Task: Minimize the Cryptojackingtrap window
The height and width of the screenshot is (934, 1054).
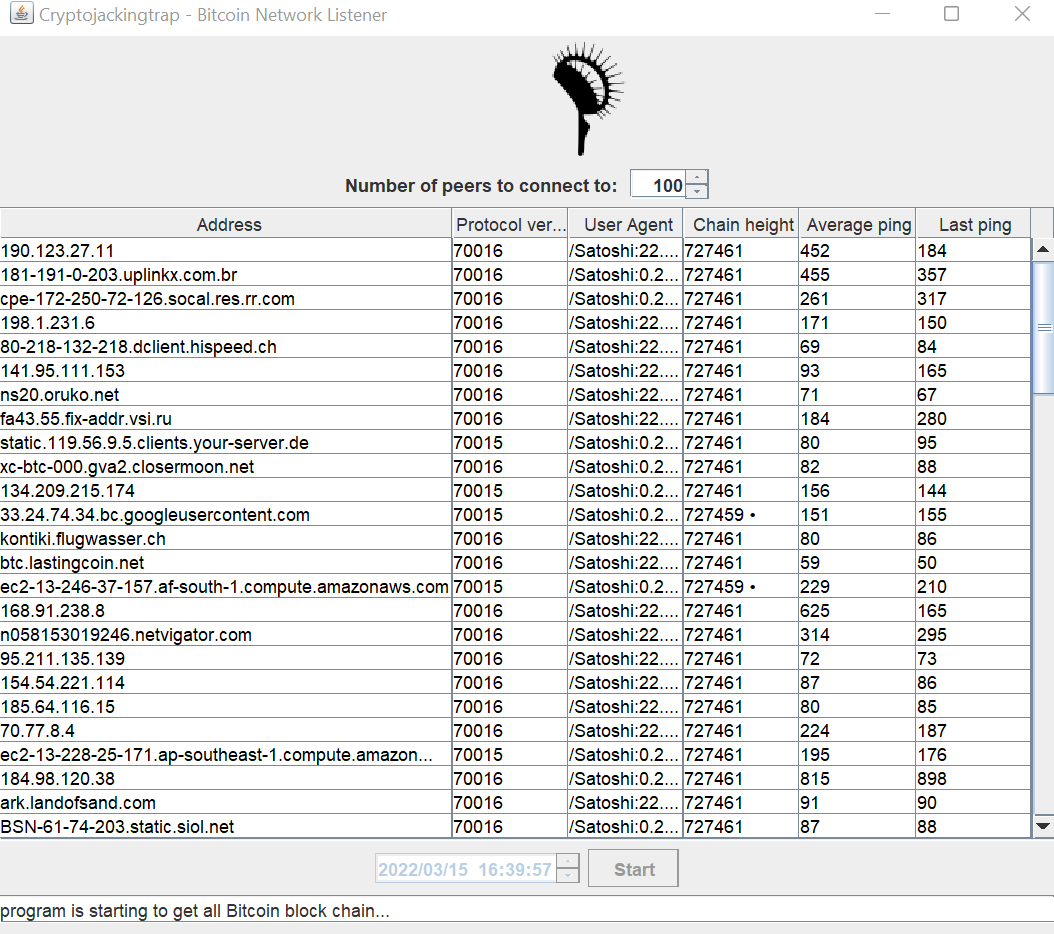Action: [883, 13]
